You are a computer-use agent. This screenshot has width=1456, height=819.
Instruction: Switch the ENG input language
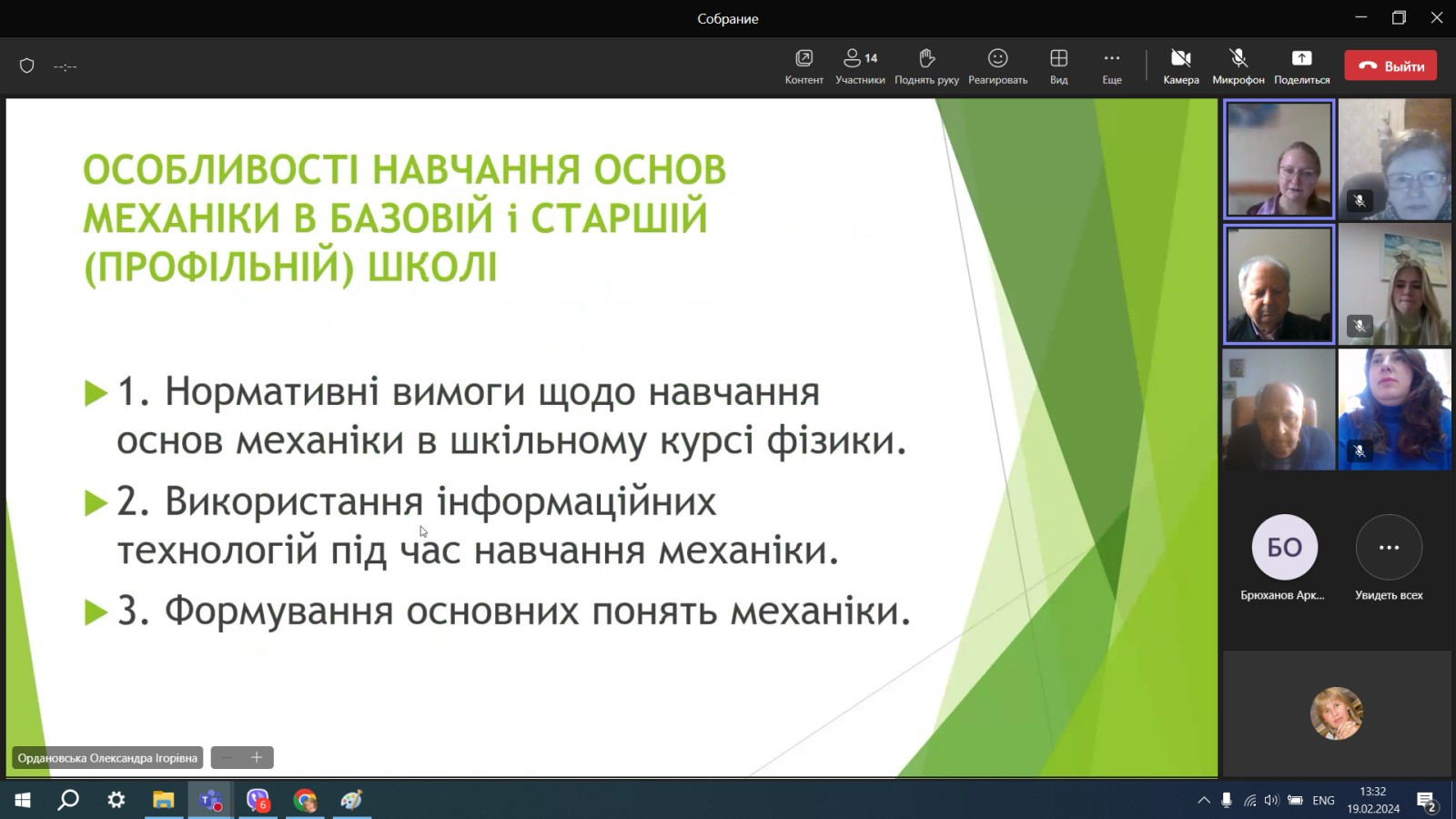pos(1323,800)
